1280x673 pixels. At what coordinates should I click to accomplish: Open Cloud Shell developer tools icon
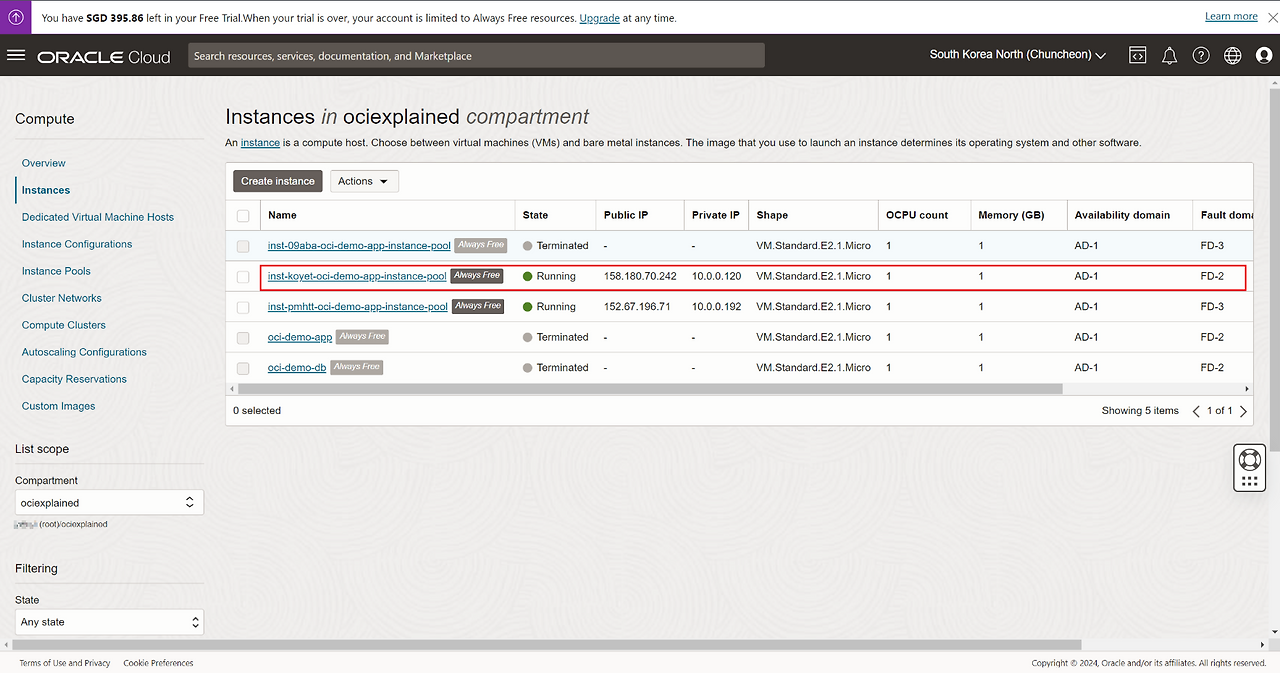coord(1137,56)
